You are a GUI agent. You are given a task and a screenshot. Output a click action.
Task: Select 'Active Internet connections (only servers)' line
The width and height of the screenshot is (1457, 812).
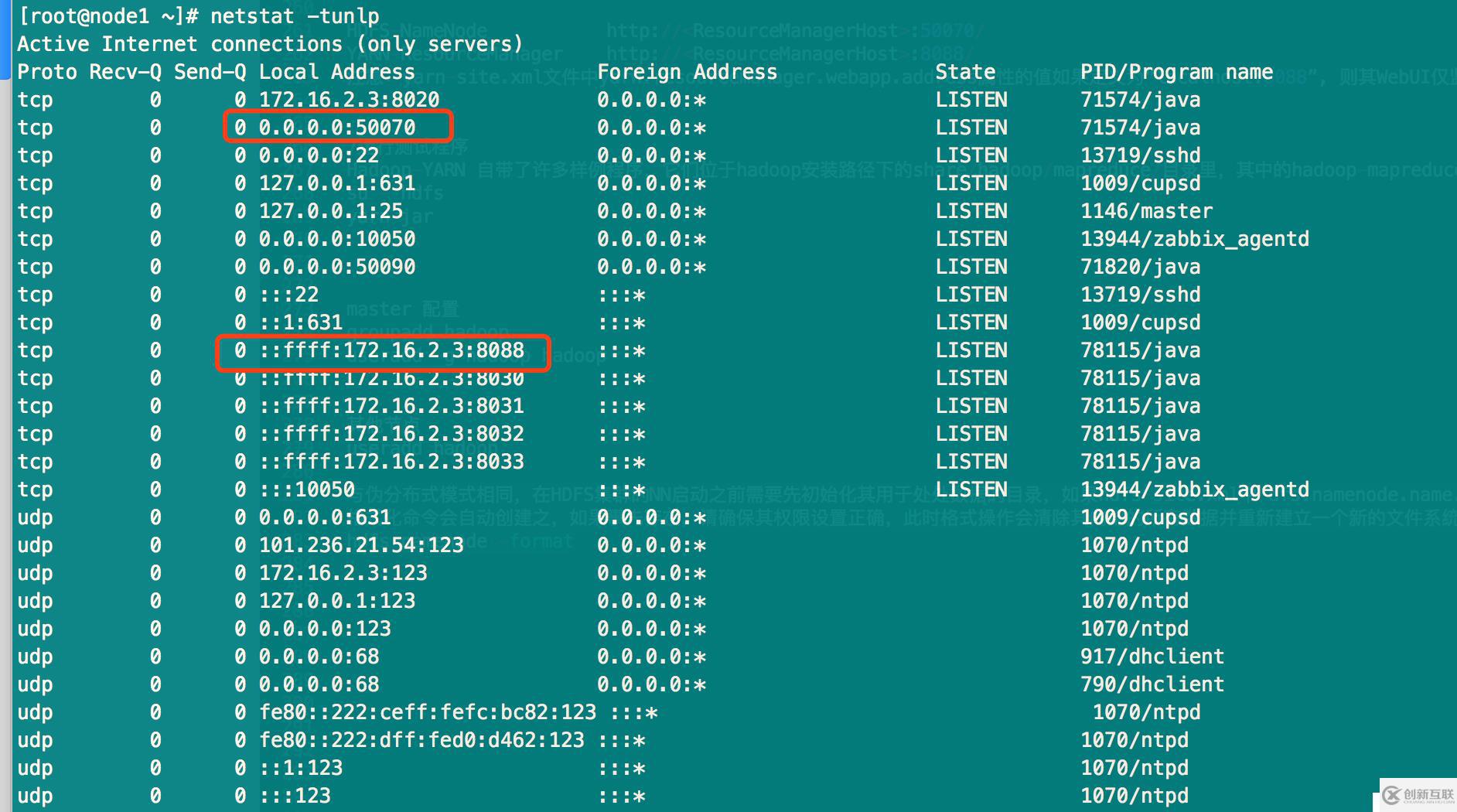point(270,44)
